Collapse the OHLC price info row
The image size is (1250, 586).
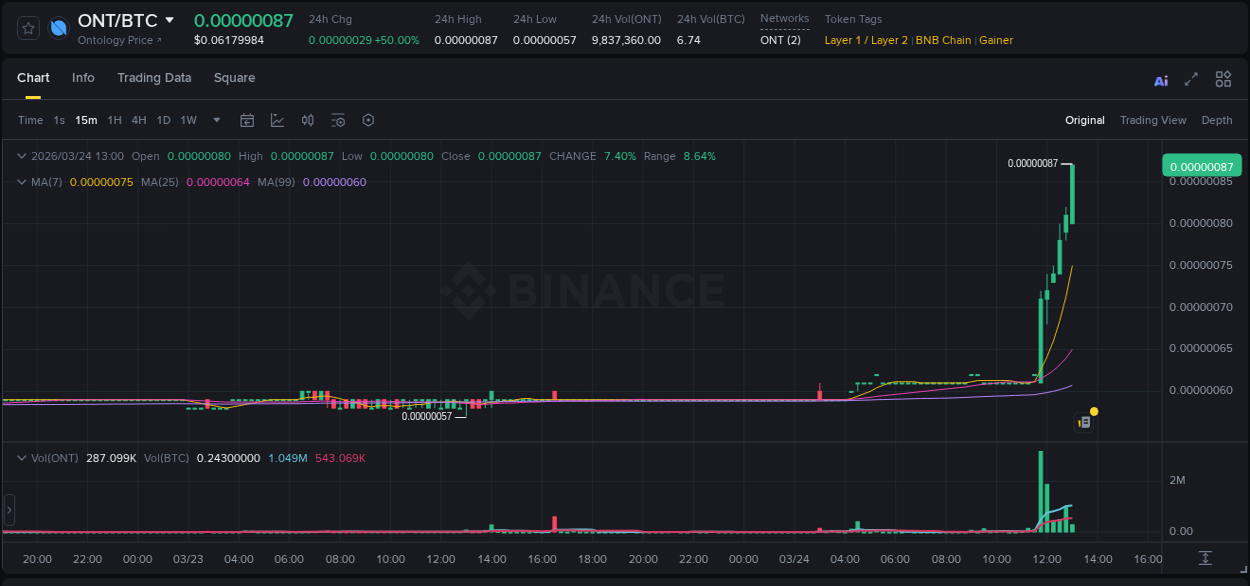(x=21, y=156)
